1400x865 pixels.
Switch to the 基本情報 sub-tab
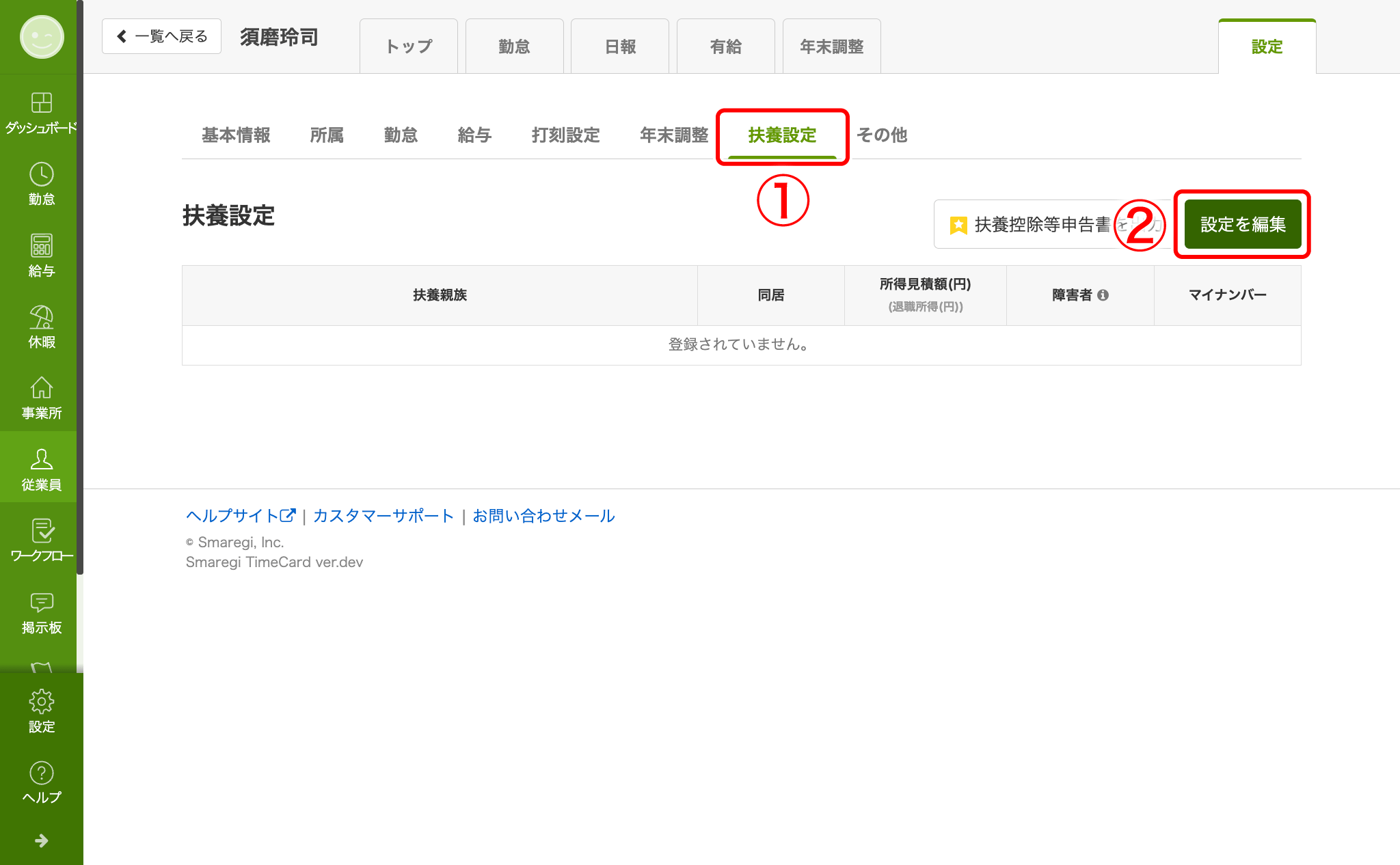236,135
